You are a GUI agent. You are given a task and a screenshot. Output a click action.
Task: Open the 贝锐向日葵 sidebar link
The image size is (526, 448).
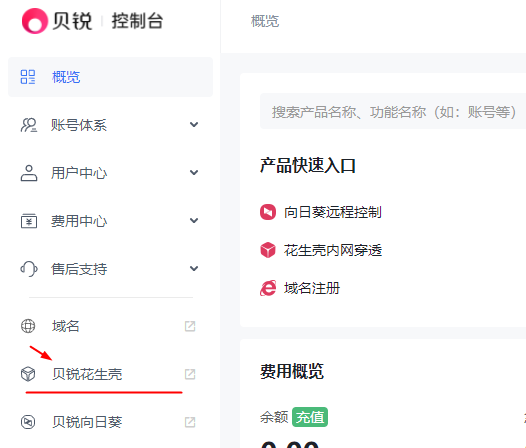coord(110,422)
